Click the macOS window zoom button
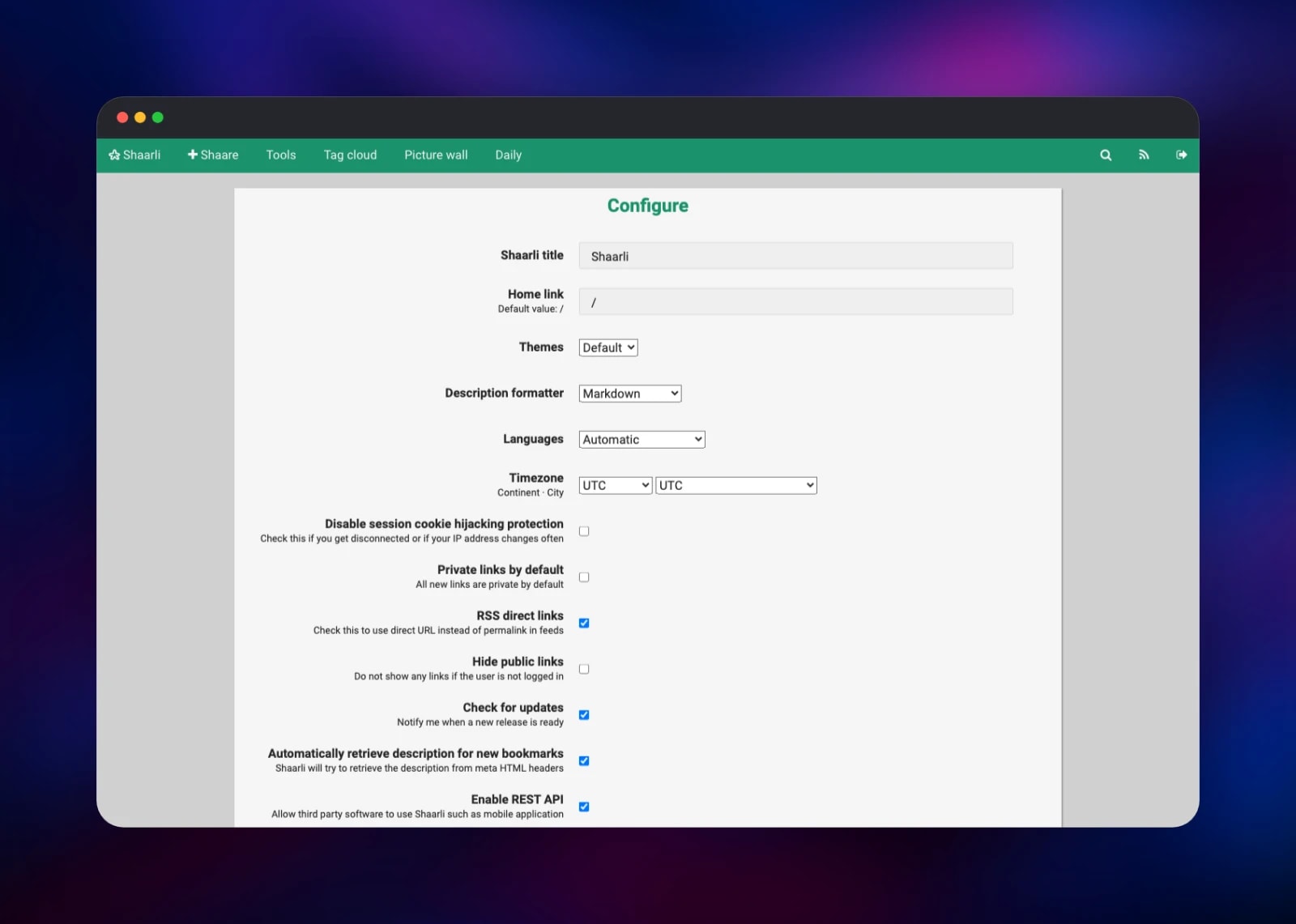Viewport: 1296px width, 924px height. click(158, 117)
